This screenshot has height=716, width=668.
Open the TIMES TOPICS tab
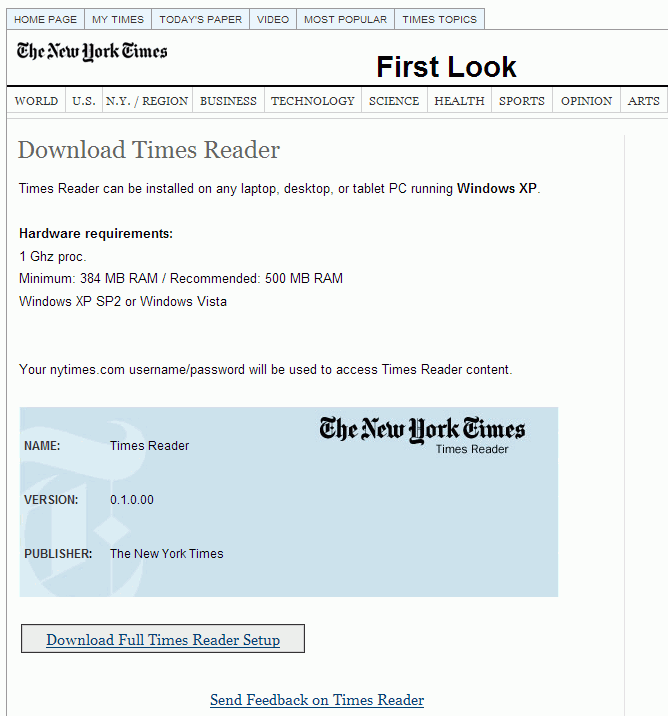[439, 19]
